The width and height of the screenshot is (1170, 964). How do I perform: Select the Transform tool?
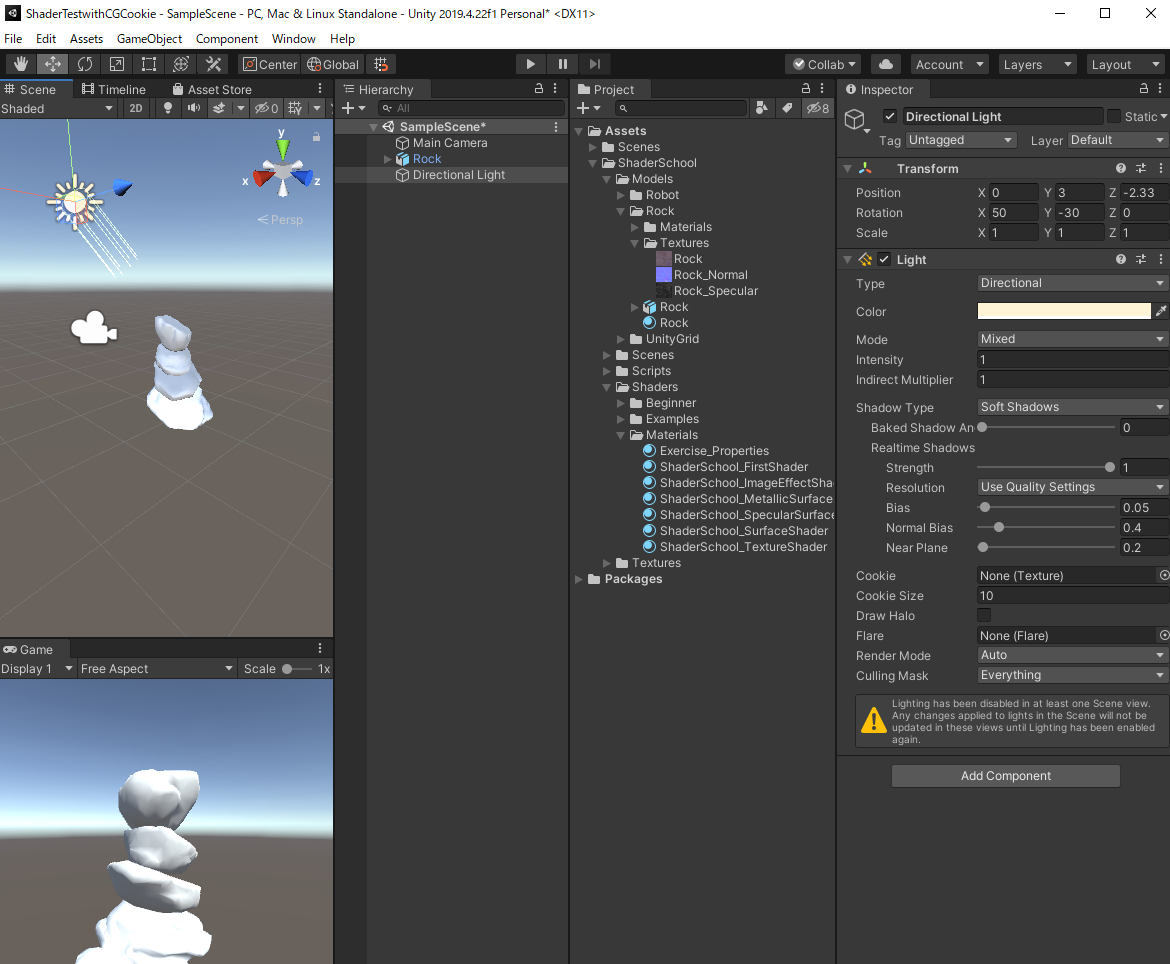pos(181,64)
